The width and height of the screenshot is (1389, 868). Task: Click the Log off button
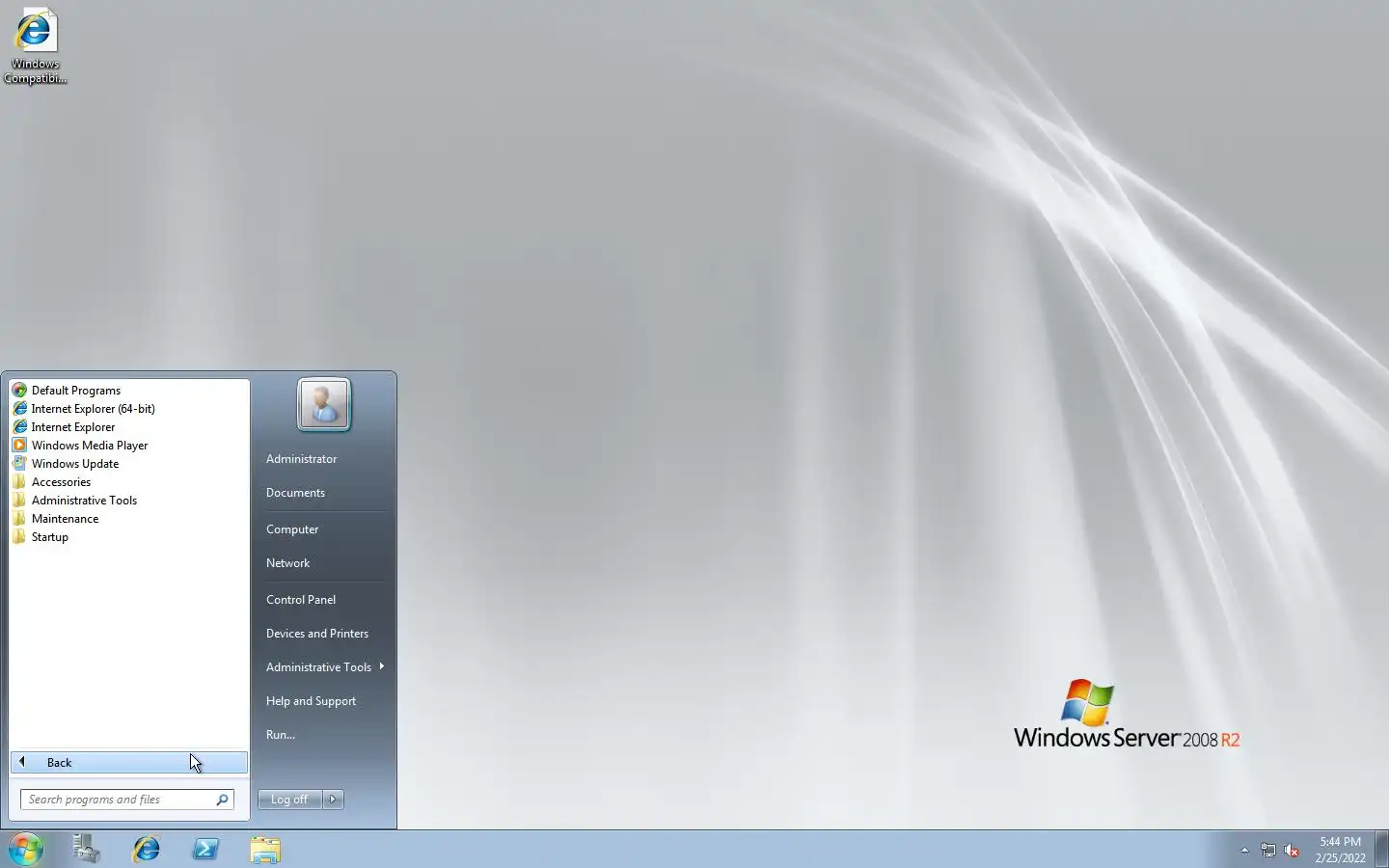click(289, 800)
